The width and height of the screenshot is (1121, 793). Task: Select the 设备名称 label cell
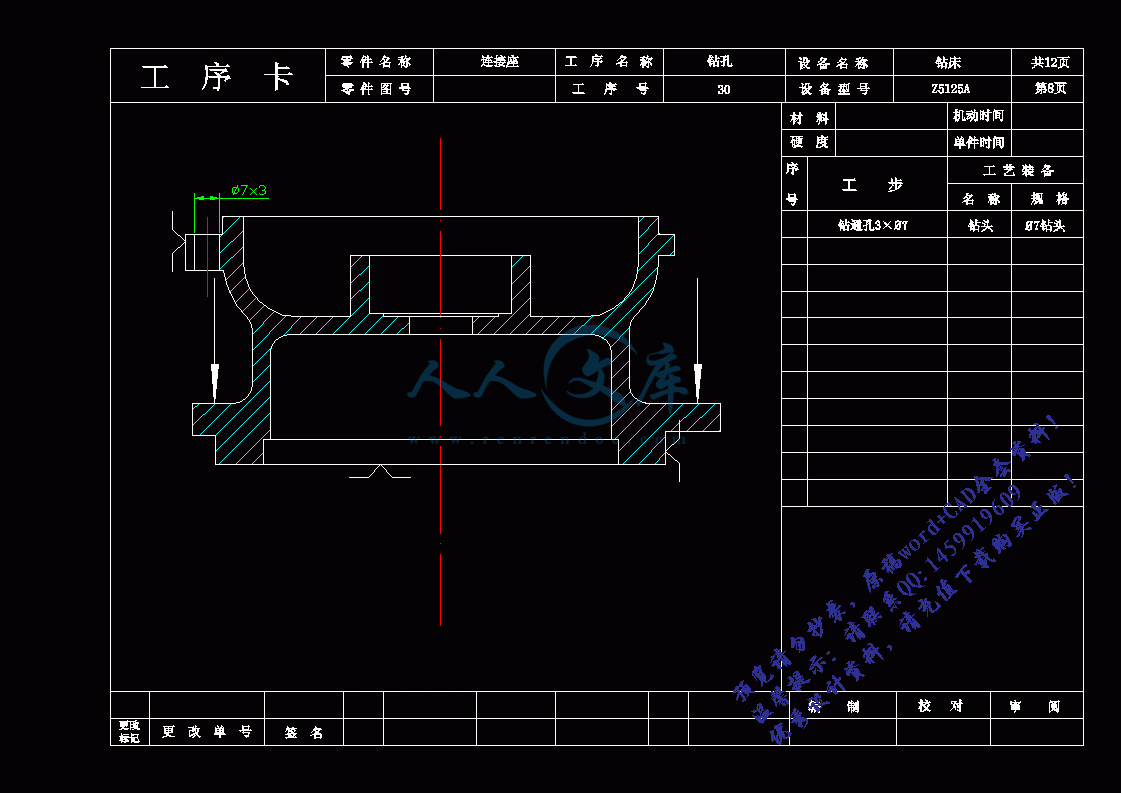(839, 62)
